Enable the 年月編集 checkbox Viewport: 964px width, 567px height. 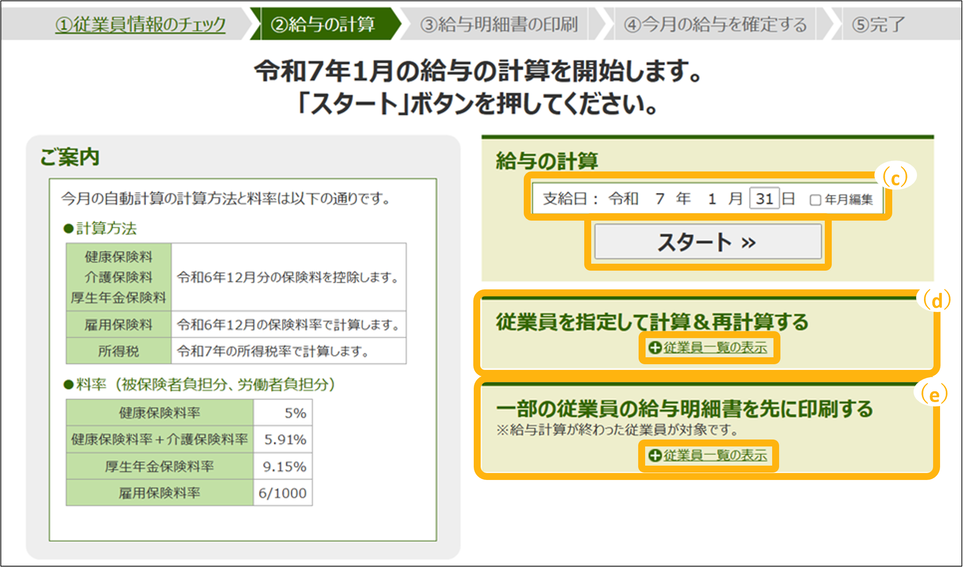pyautogui.click(x=816, y=200)
